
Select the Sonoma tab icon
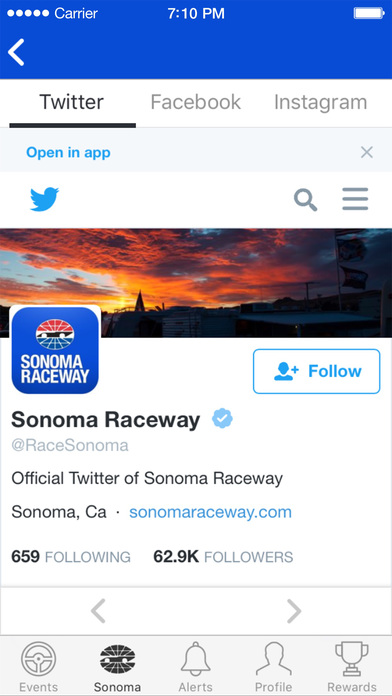click(x=117, y=666)
